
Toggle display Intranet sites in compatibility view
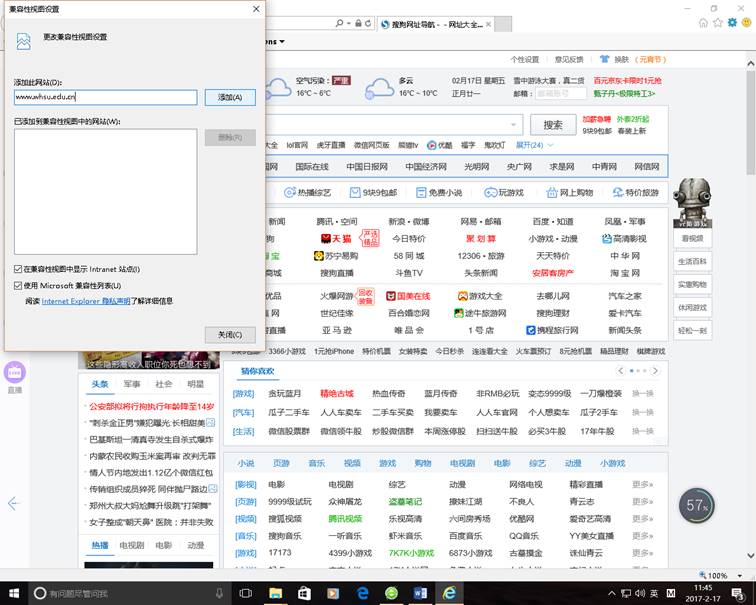19,269
